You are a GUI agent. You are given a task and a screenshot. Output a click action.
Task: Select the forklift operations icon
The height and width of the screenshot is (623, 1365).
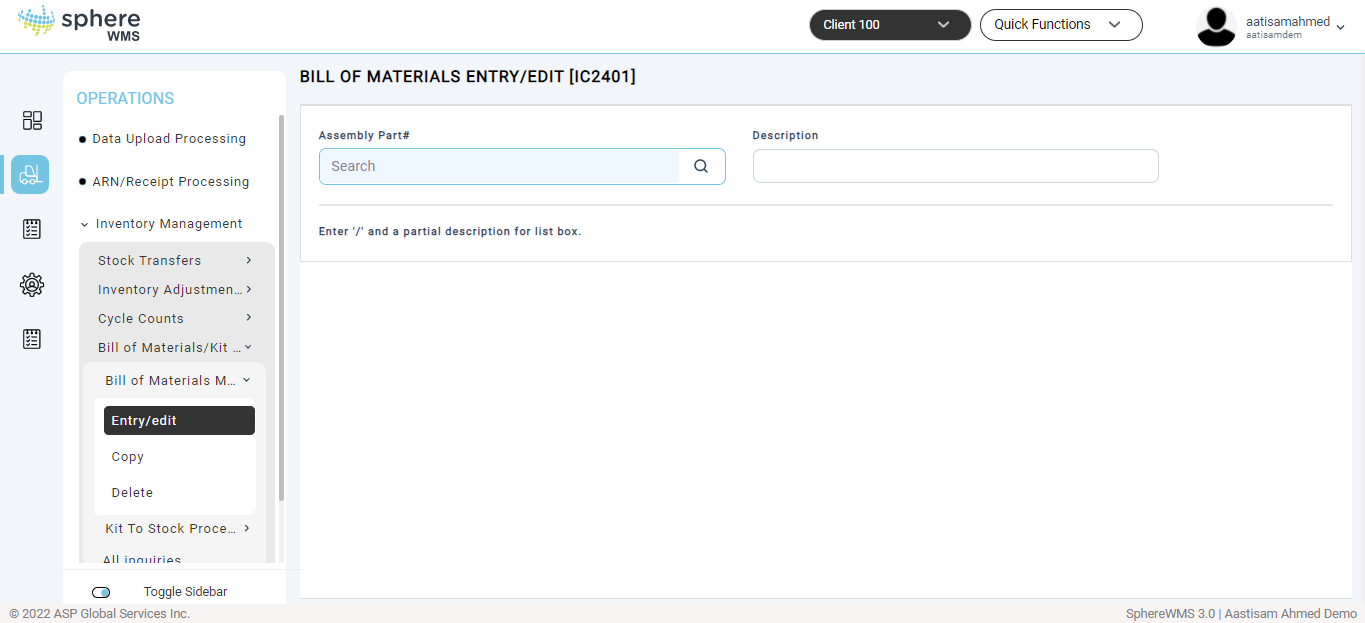click(x=30, y=174)
